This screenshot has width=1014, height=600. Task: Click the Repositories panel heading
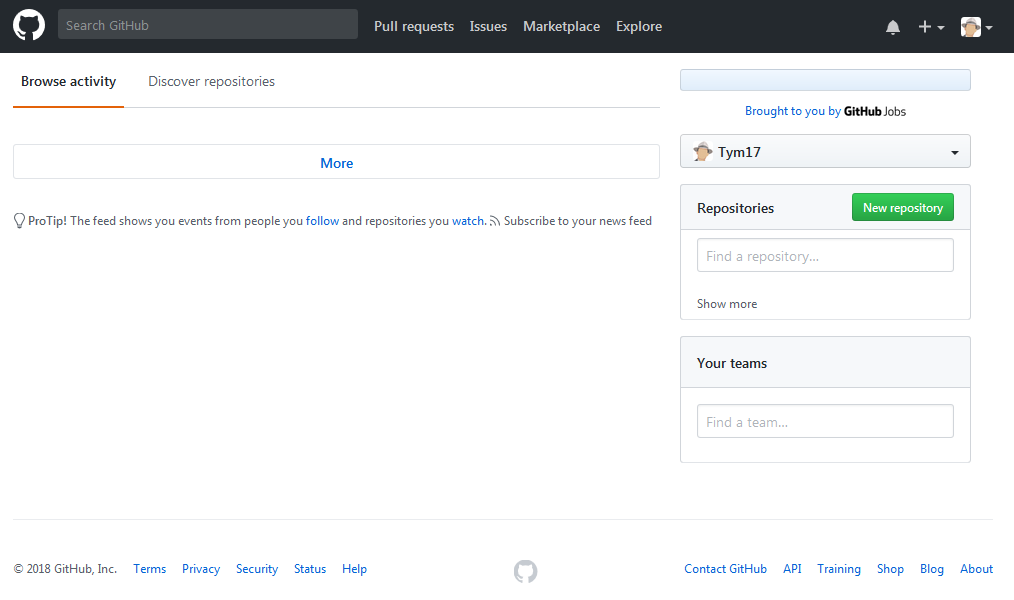point(735,208)
